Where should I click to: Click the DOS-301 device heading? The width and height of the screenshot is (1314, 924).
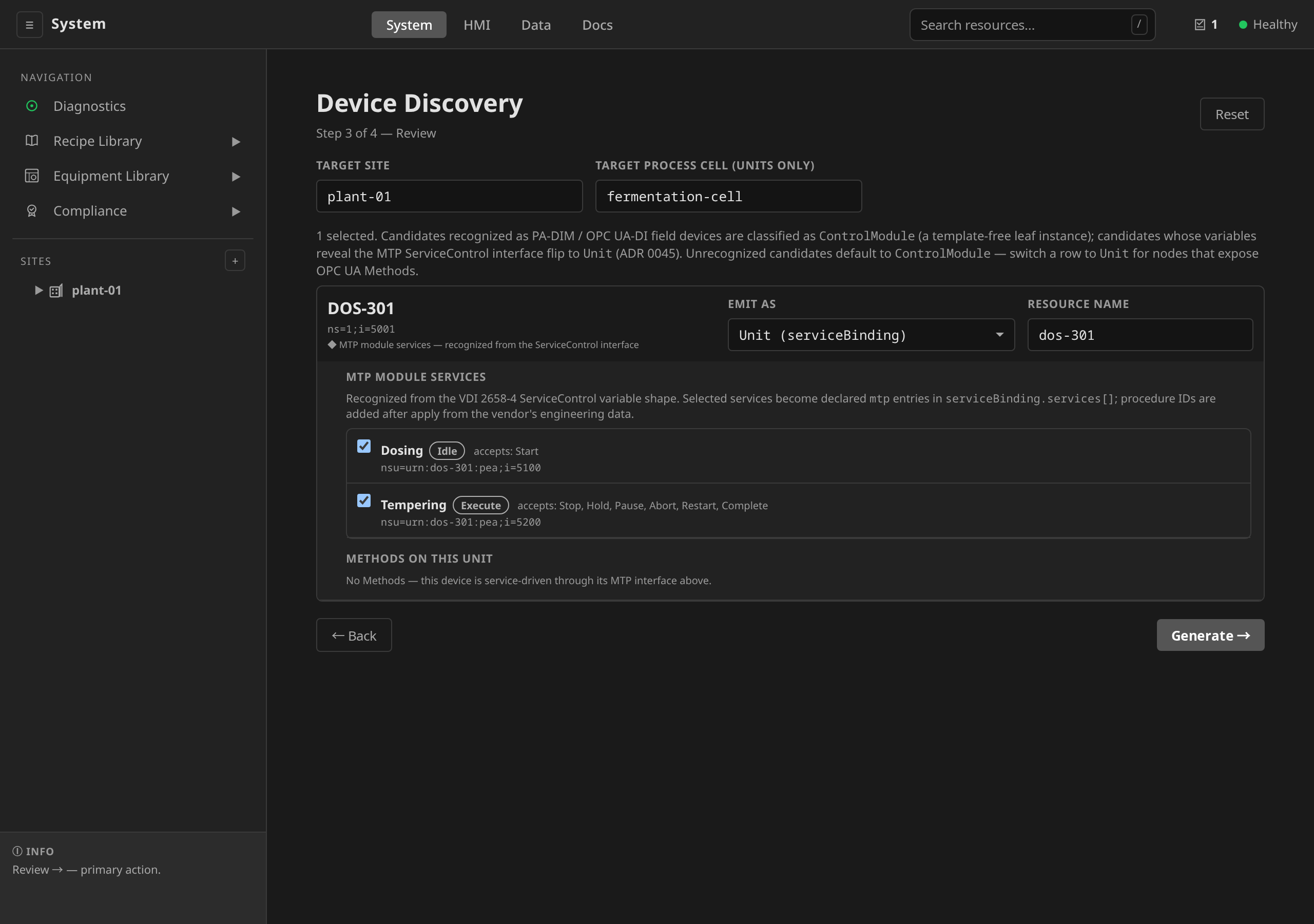(360, 309)
